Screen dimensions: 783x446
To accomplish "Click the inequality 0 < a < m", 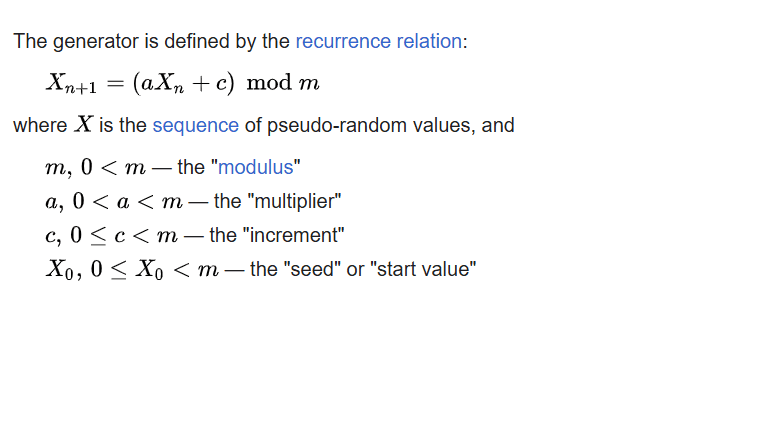I will coord(128,201).
